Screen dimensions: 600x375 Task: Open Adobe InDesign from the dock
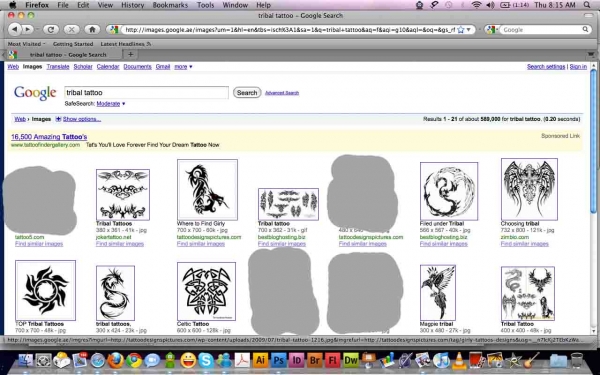(x=297, y=360)
